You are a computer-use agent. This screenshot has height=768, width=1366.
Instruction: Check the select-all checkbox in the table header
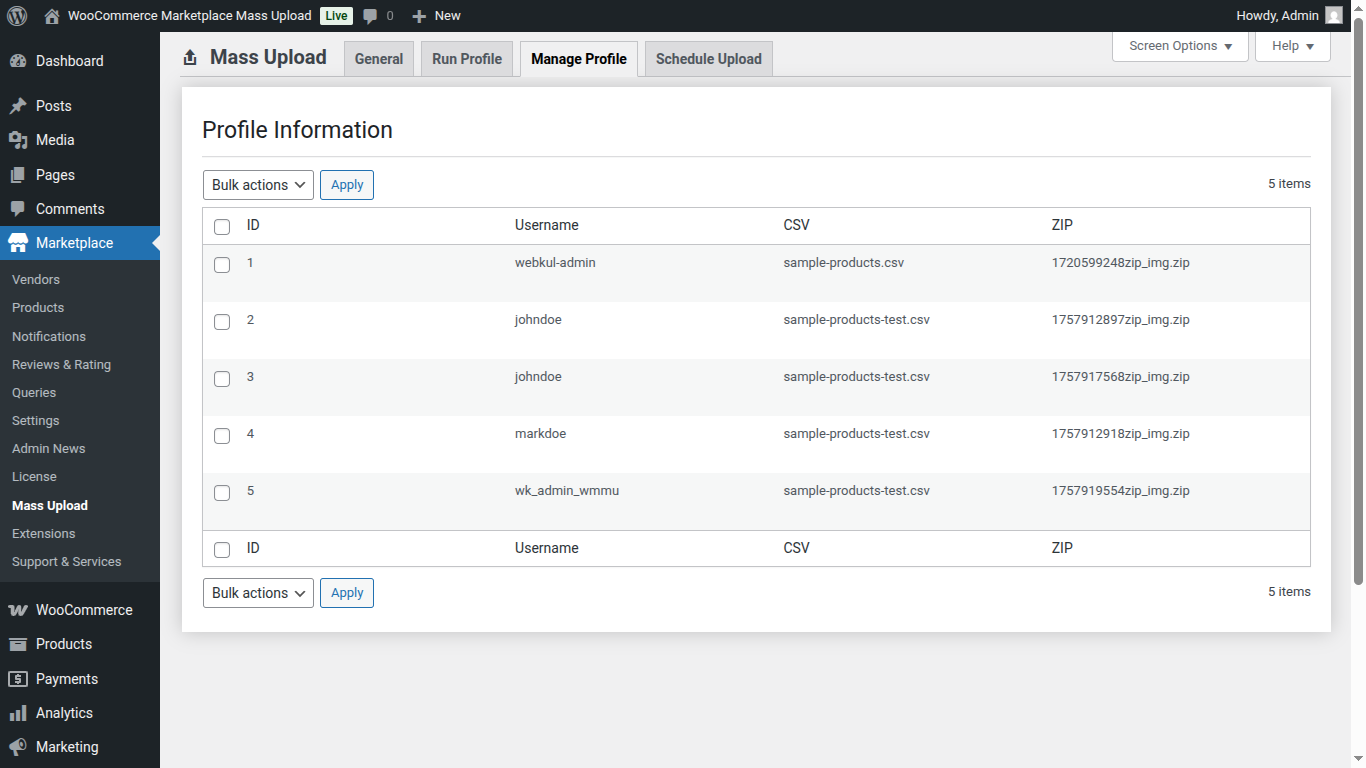[221, 226]
